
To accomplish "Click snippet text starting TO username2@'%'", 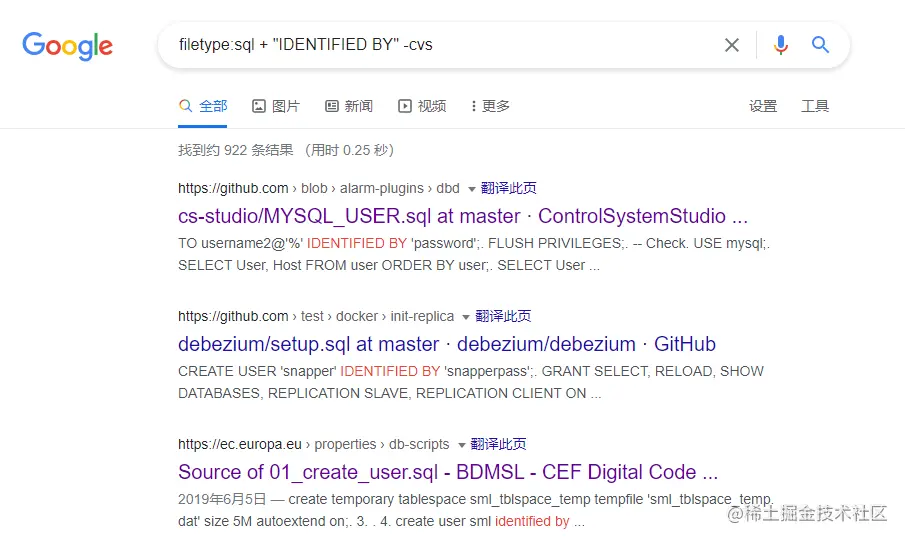I will point(474,254).
